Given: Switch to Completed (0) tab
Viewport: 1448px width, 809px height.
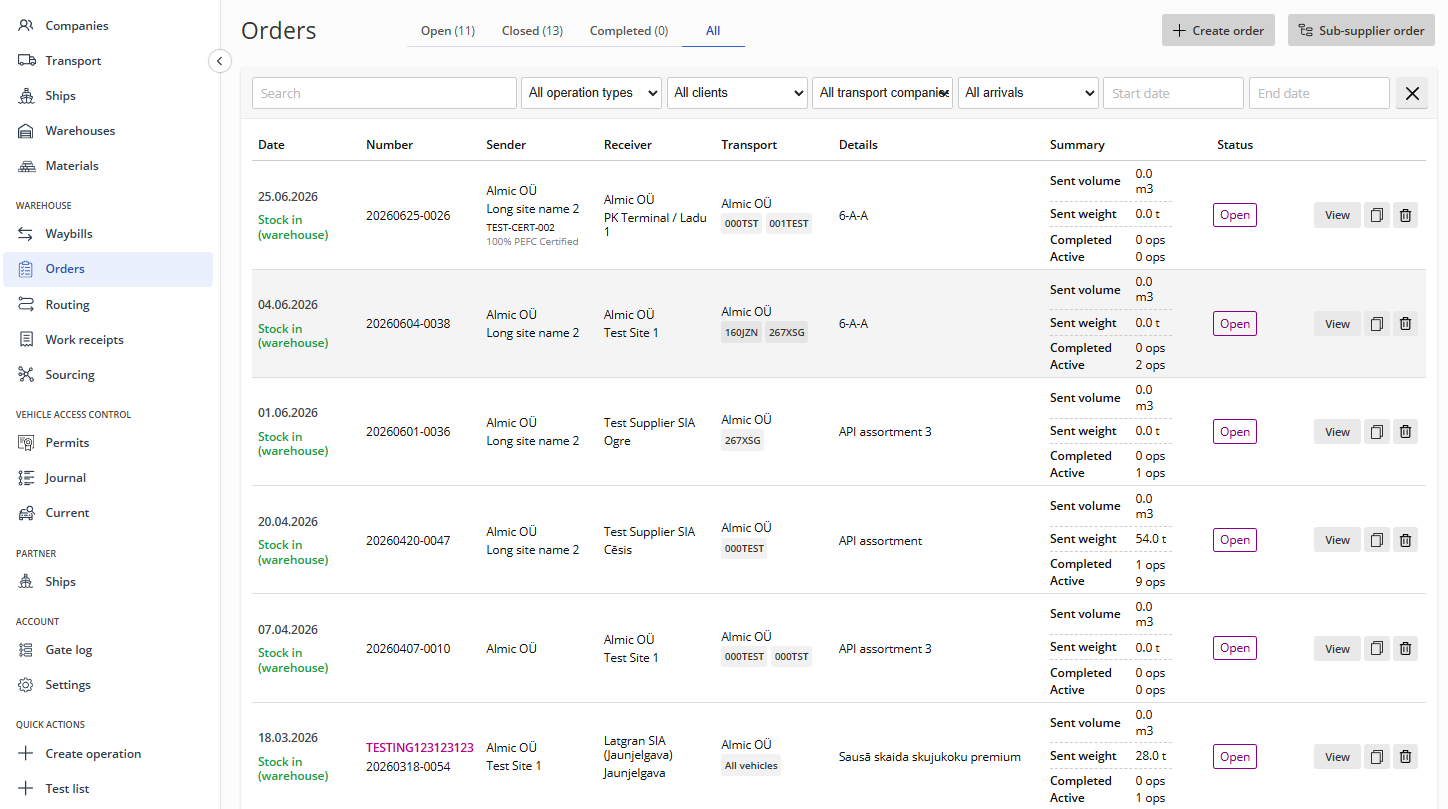Looking at the screenshot, I should point(629,31).
